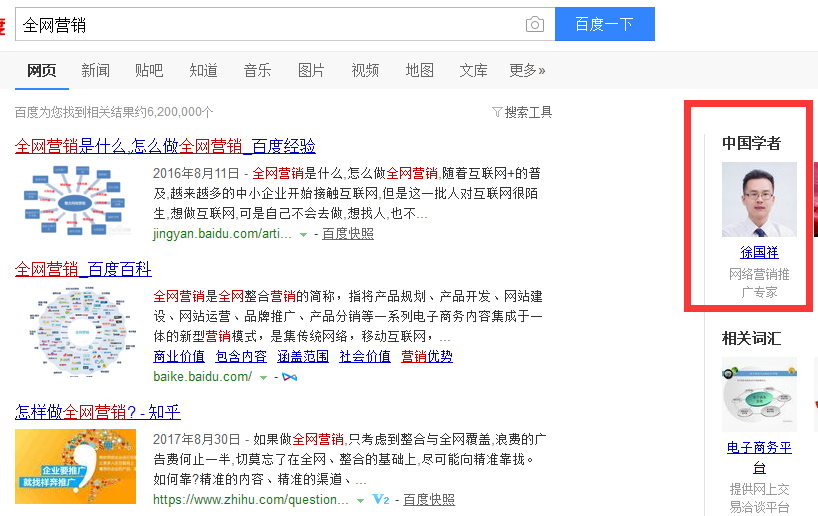Image resolution: width=818 pixels, height=516 pixels.
Task: Click the jingyan.baidu.com/arti... URL text
Action: [222, 234]
